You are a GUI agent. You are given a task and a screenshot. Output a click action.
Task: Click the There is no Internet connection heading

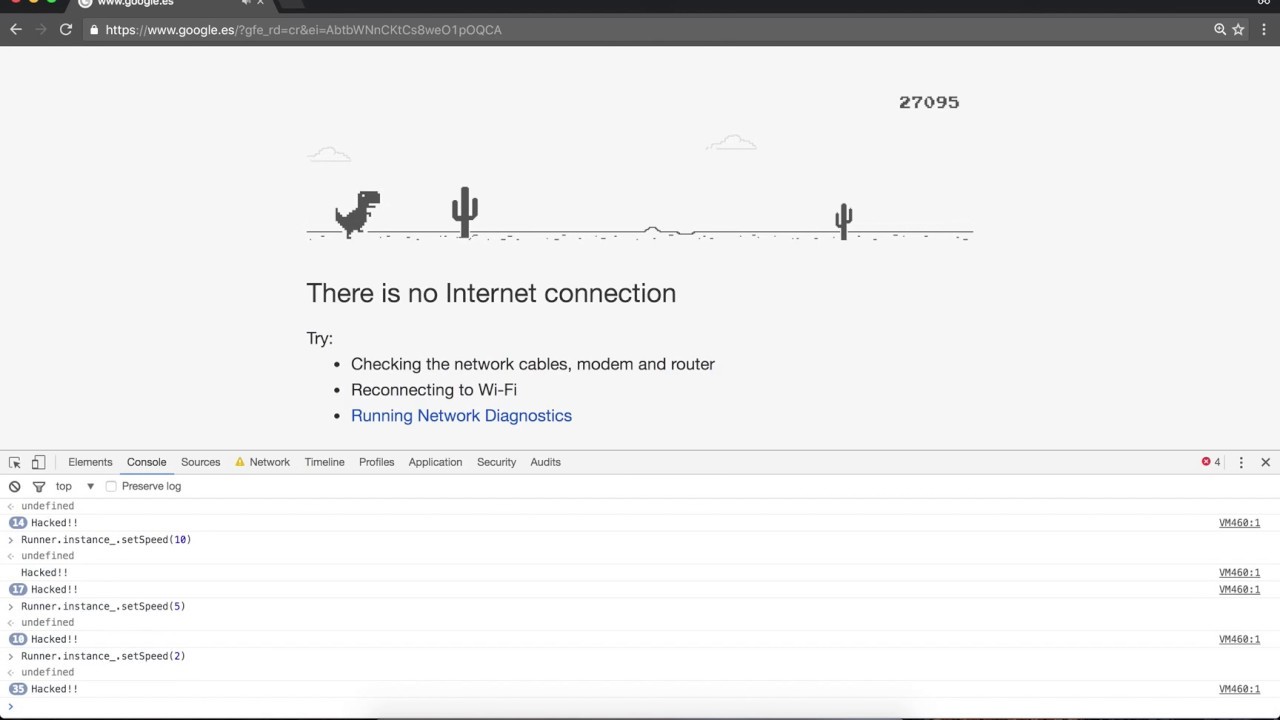point(491,293)
